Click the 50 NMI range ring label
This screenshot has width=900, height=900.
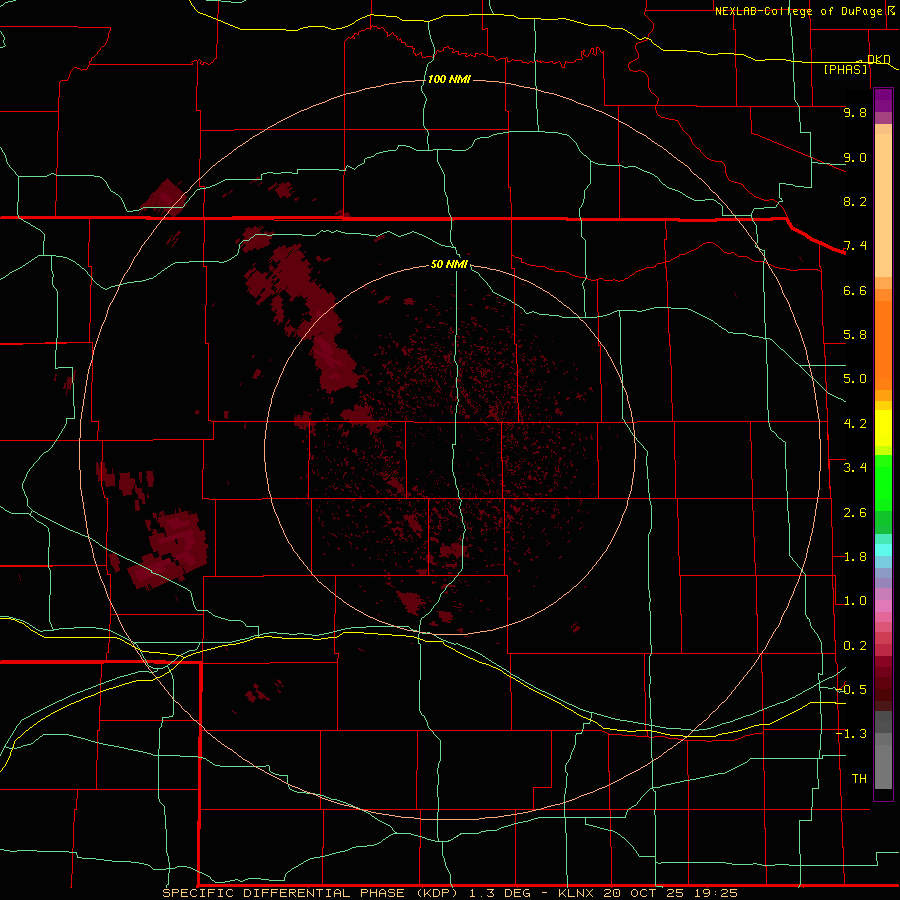pyautogui.click(x=449, y=264)
